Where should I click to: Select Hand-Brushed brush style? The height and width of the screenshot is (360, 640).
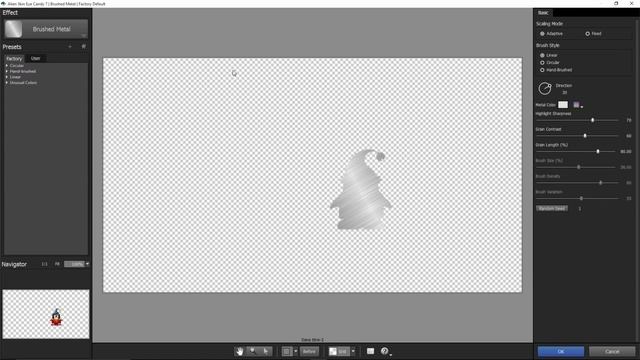[x=542, y=70]
